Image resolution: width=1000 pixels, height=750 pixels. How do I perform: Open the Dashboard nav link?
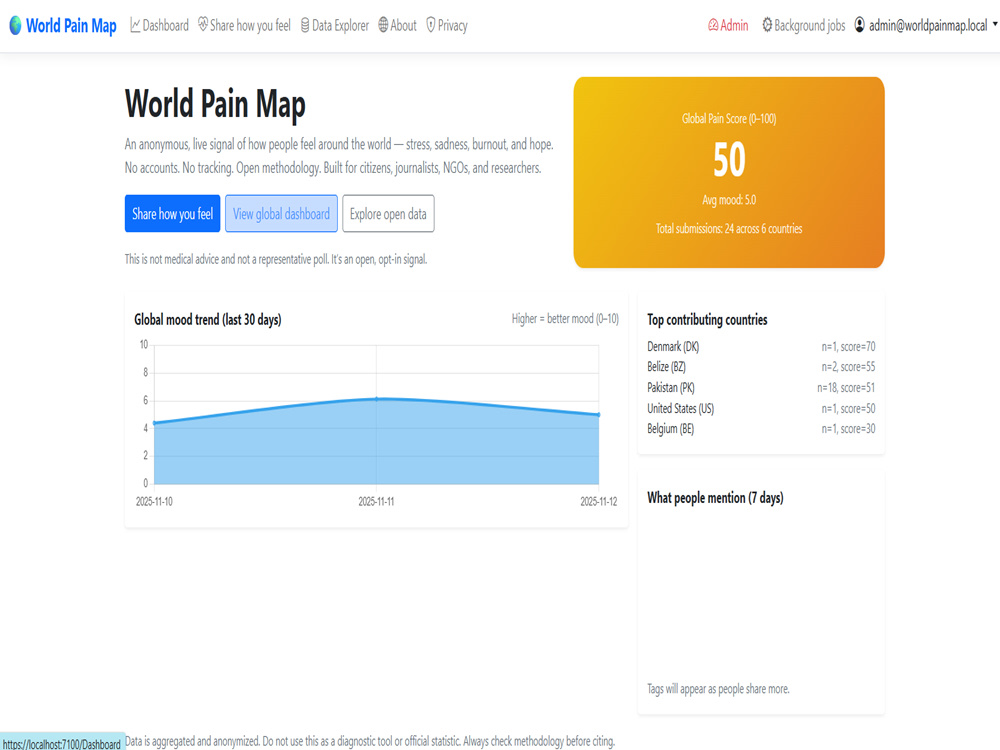coord(159,26)
